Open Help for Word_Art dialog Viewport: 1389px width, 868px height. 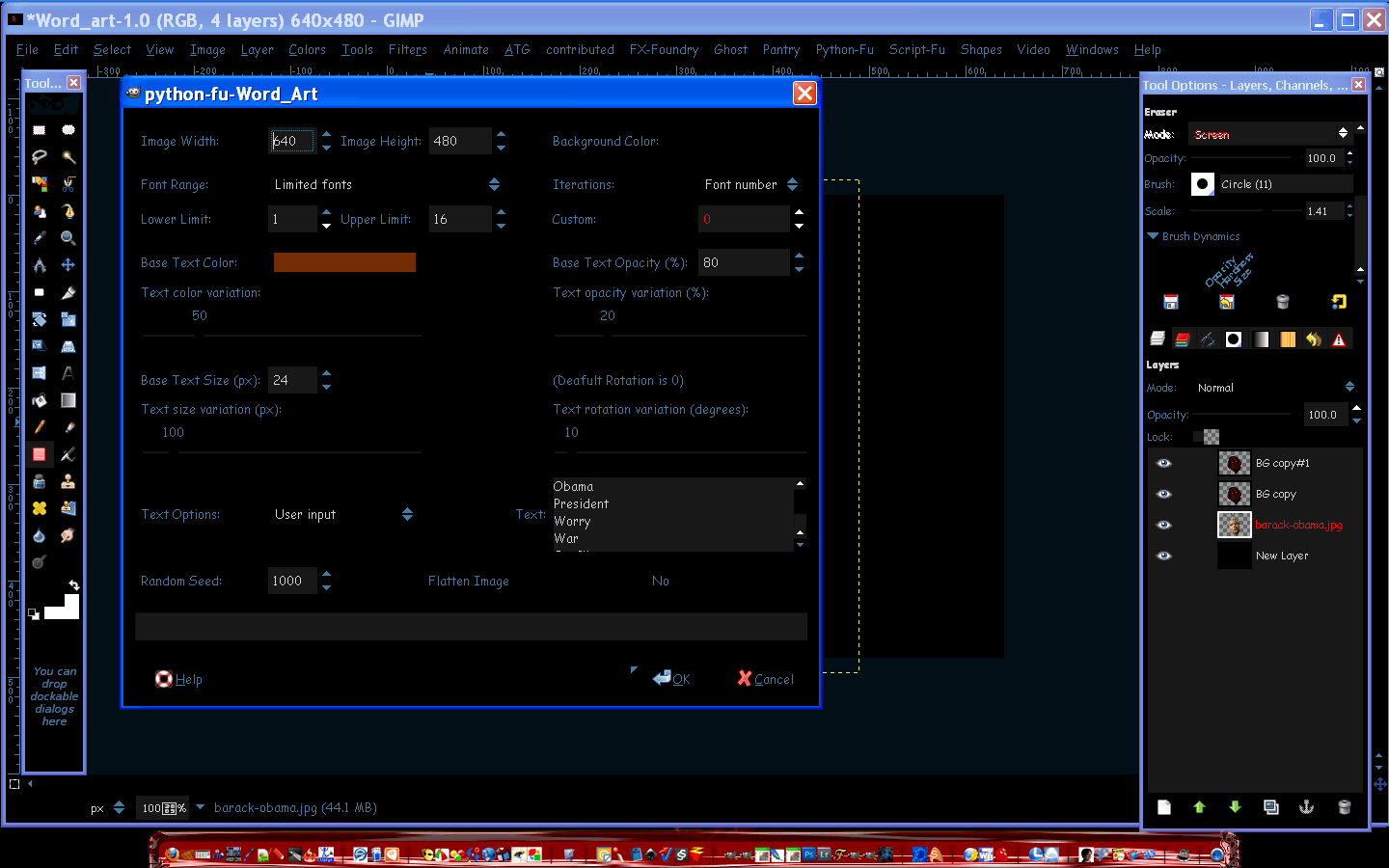pyautogui.click(x=179, y=679)
